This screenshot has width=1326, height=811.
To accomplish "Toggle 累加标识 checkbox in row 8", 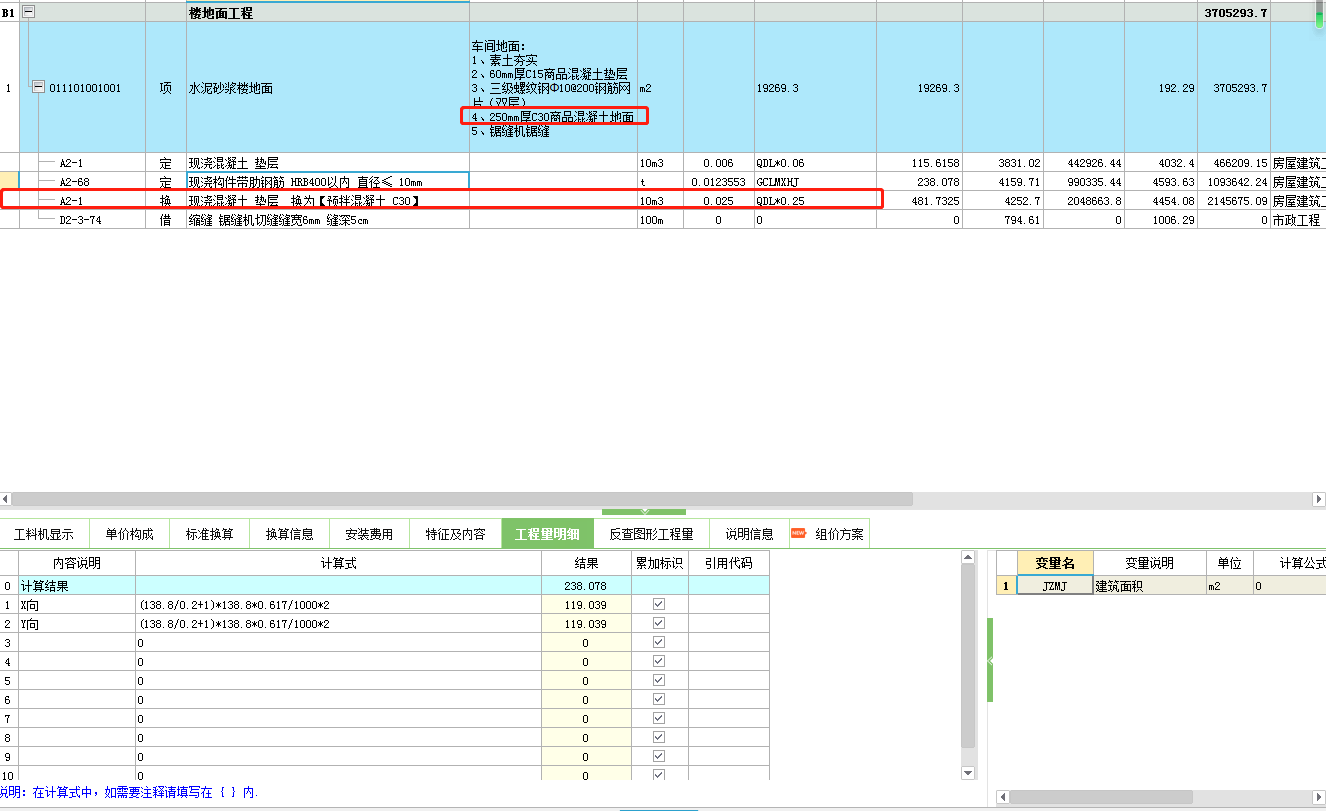I will tap(658, 737).
